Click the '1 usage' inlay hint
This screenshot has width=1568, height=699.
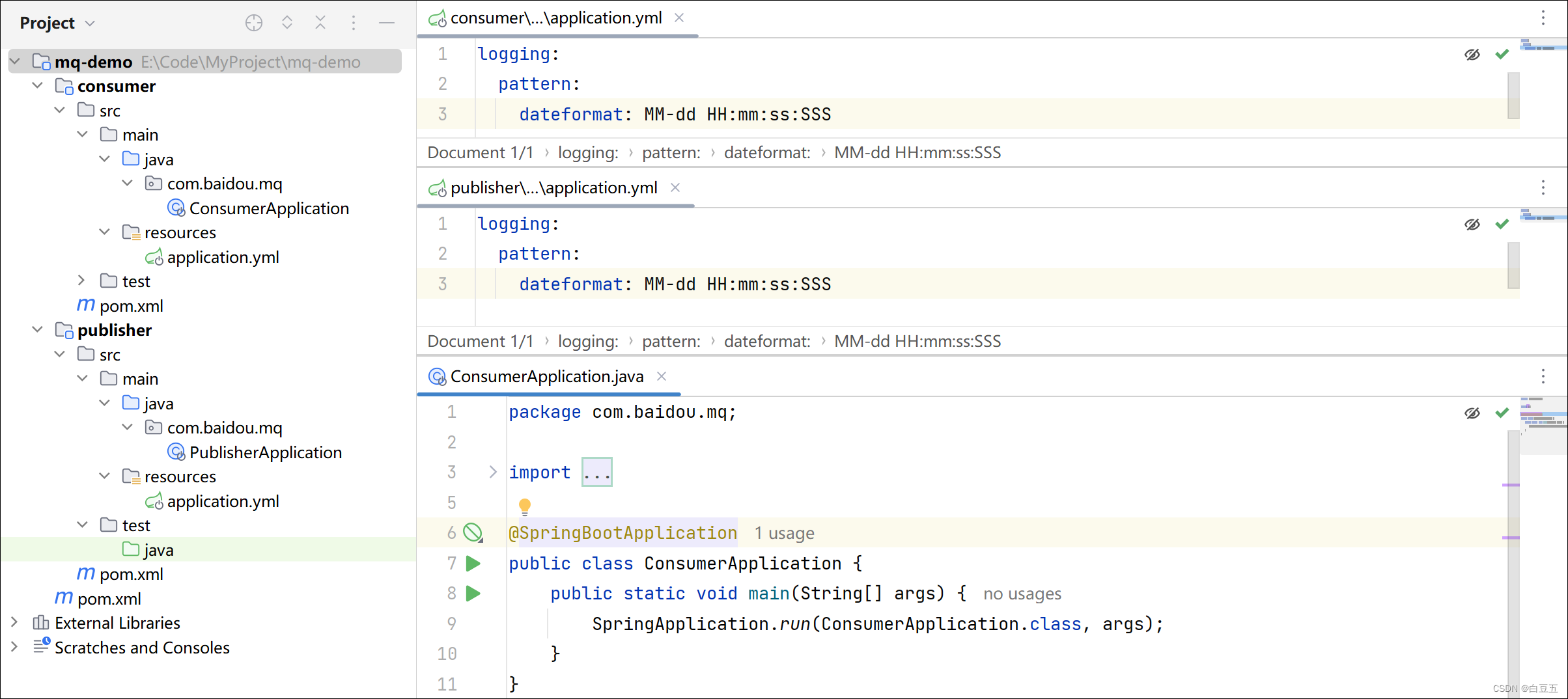784,533
